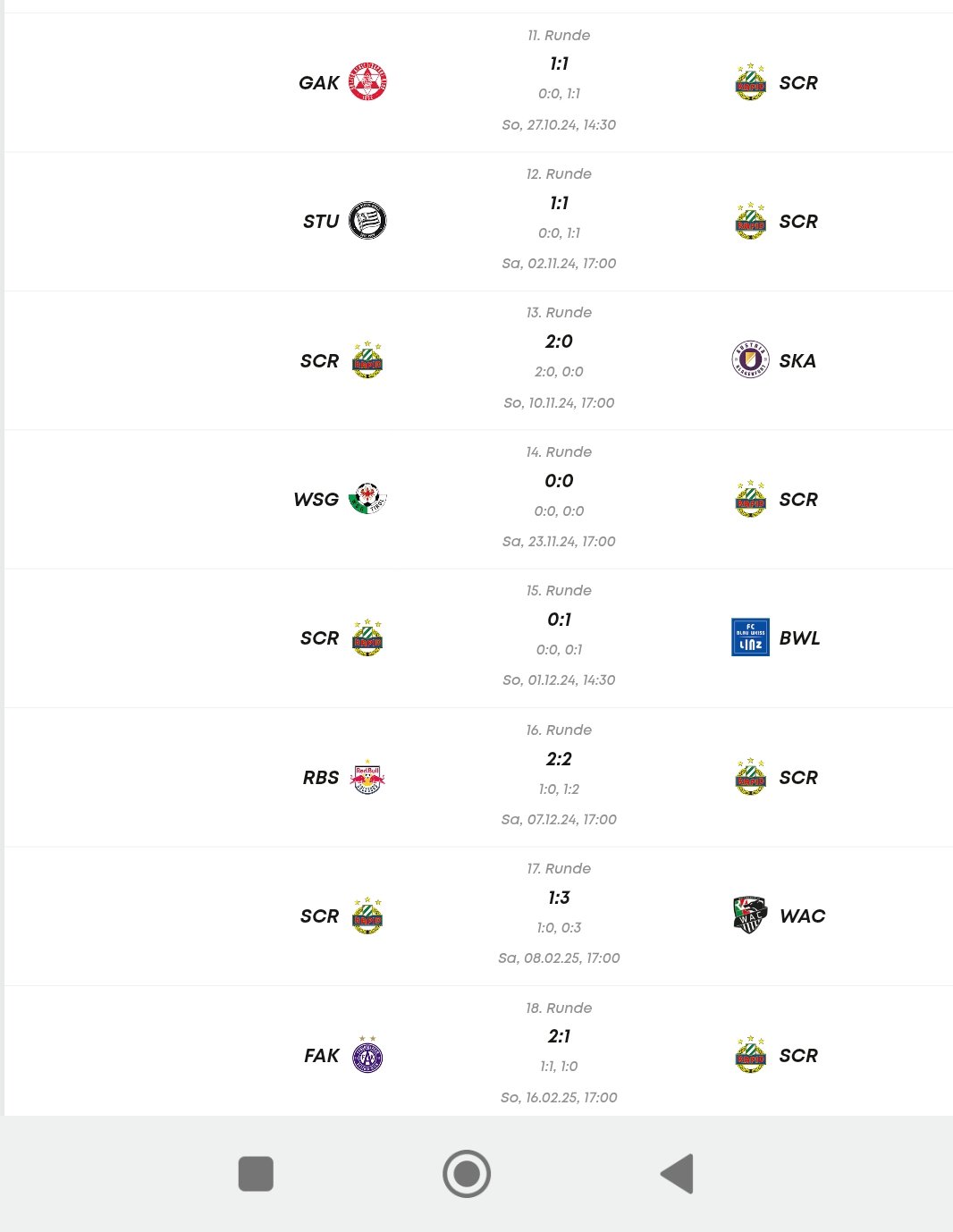Open the 2:0 score of round 13
Image resolution: width=953 pixels, height=1232 pixels.
point(559,342)
